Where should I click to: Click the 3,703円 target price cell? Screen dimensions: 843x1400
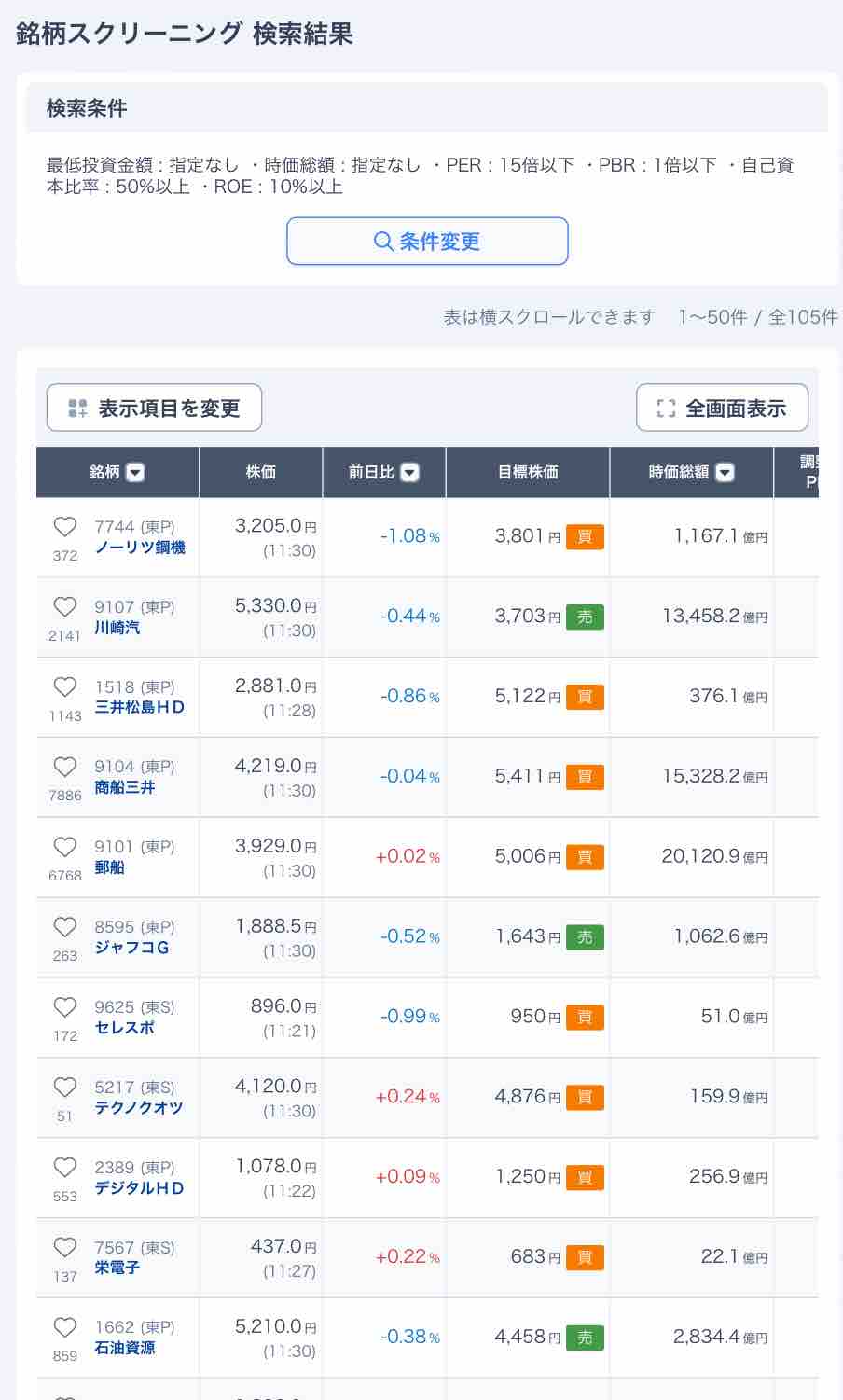[528, 617]
